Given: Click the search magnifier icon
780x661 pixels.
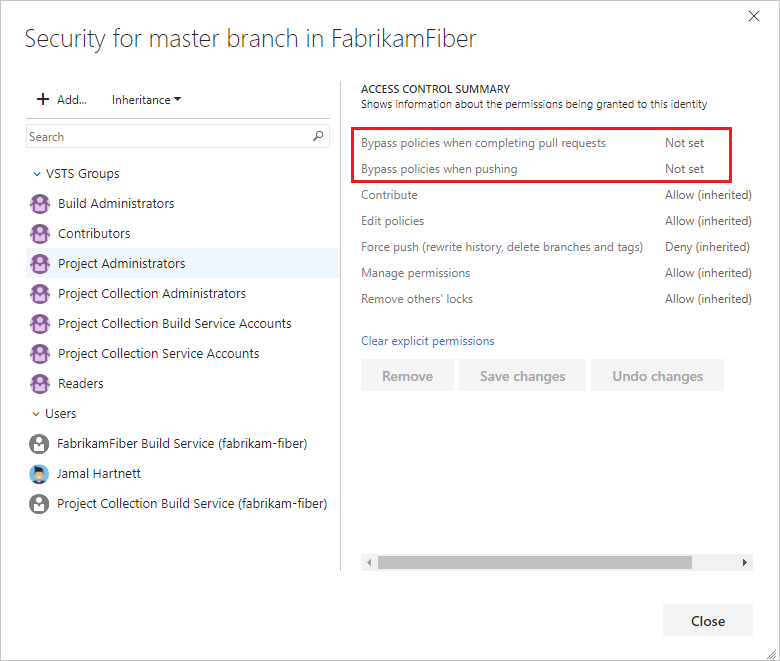Looking at the screenshot, I should [x=318, y=136].
